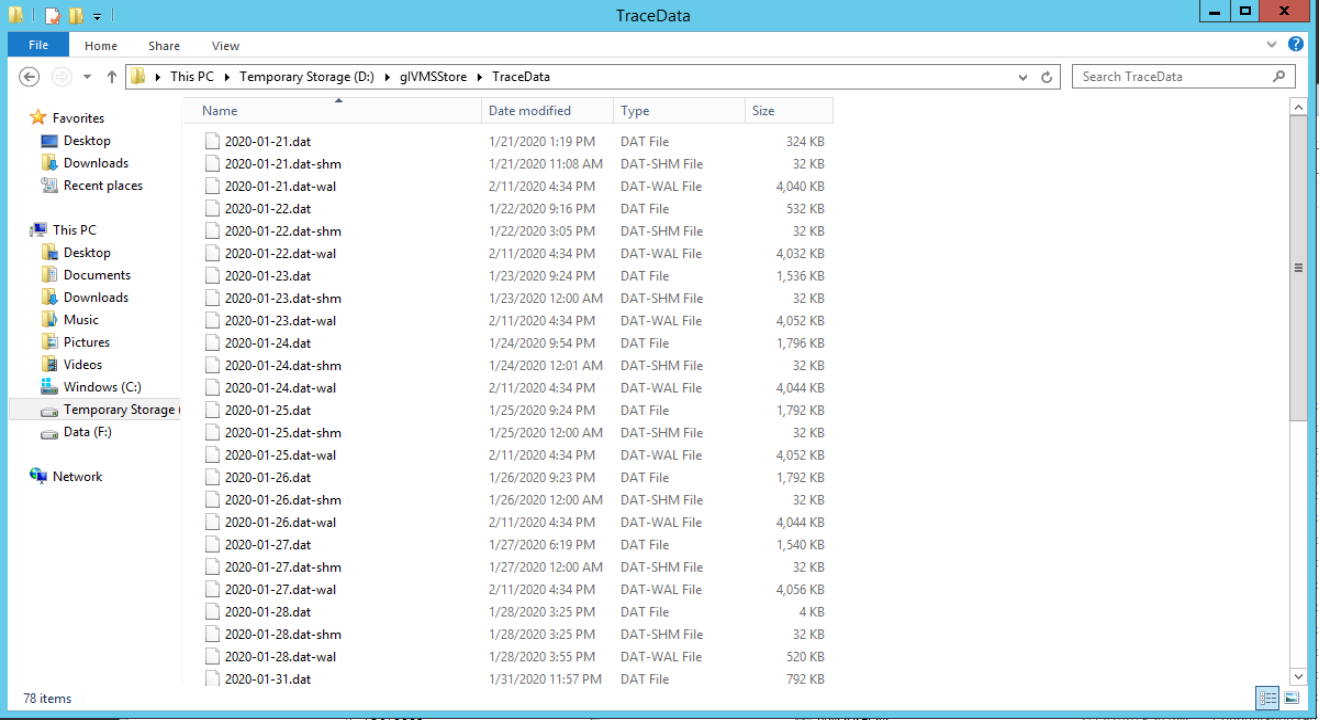Switch to the View ribbon tab

(225, 46)
